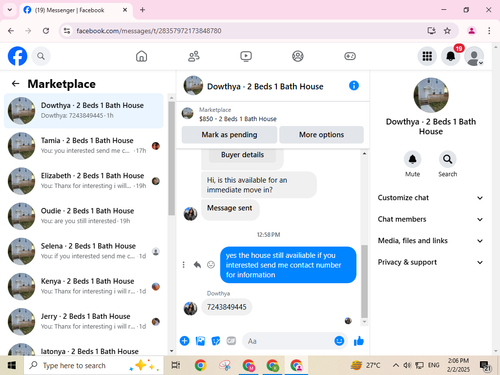Open Tamia conversation in list
The height and width of the screenshot is (375, 500).
(84, 146)
